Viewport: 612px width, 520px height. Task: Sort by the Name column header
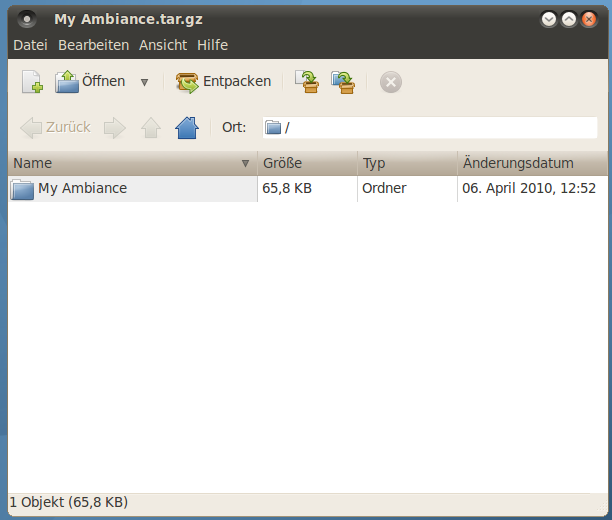(x=132, y=163)
